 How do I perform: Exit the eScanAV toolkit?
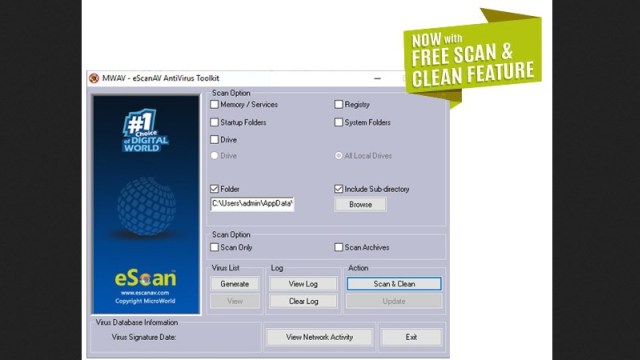411,337
